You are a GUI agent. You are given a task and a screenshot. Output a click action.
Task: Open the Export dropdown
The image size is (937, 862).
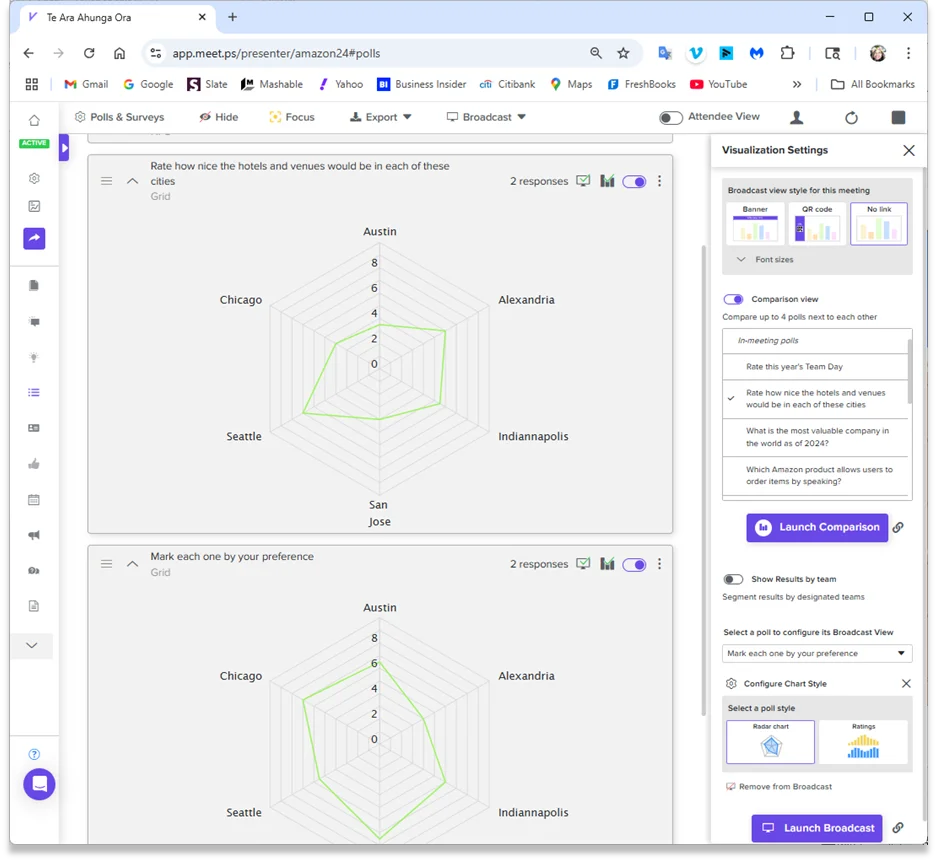tap(381, 117)
